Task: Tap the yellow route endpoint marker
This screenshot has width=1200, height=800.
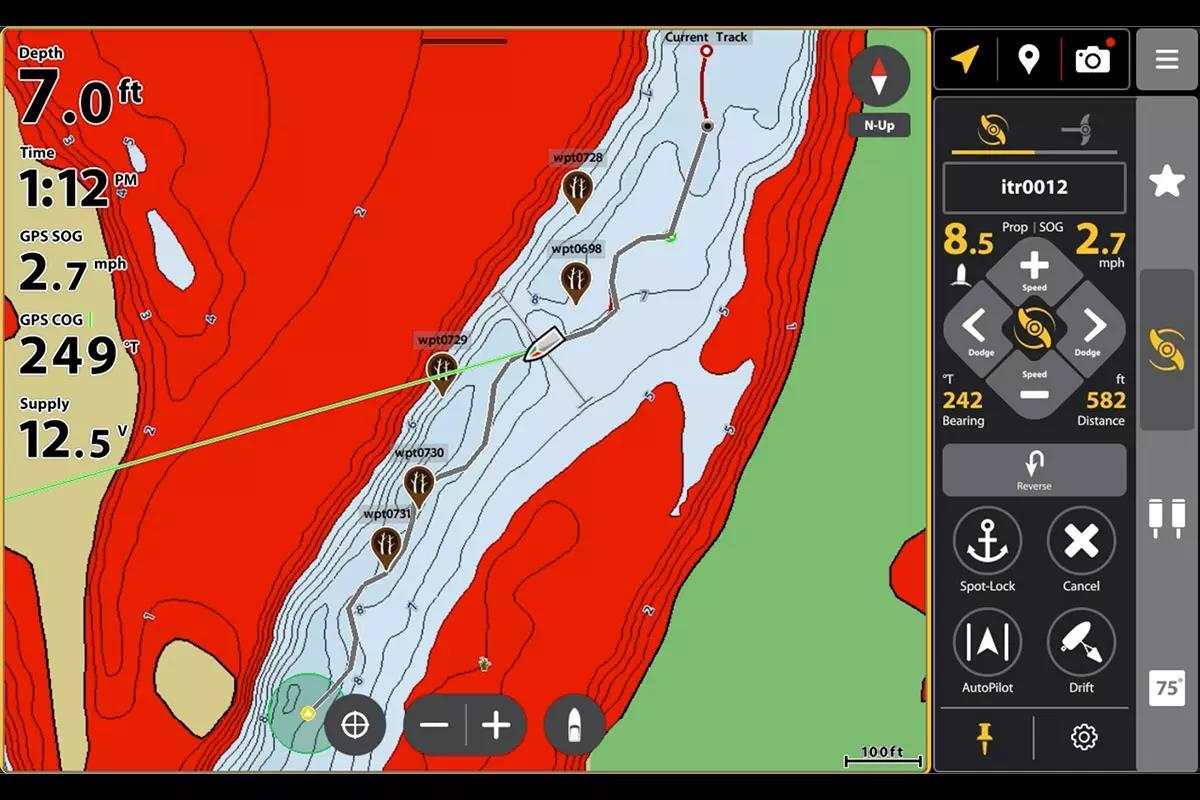Action: (308, 713)
